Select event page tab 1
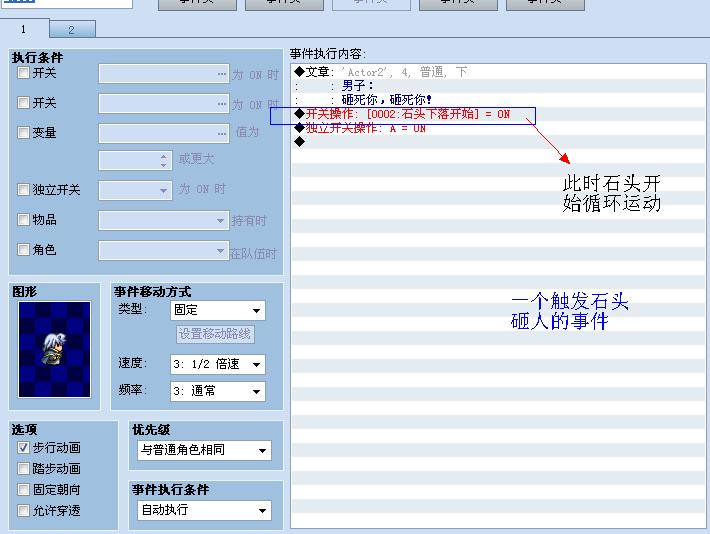 [24, 29]
